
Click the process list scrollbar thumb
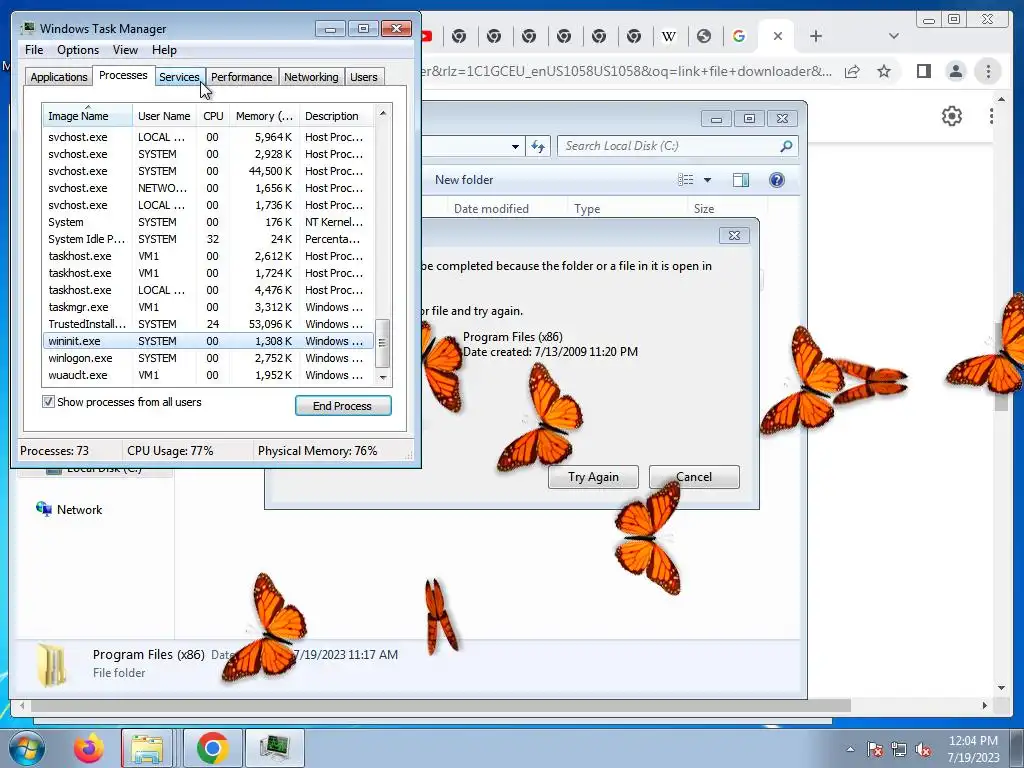383,344
